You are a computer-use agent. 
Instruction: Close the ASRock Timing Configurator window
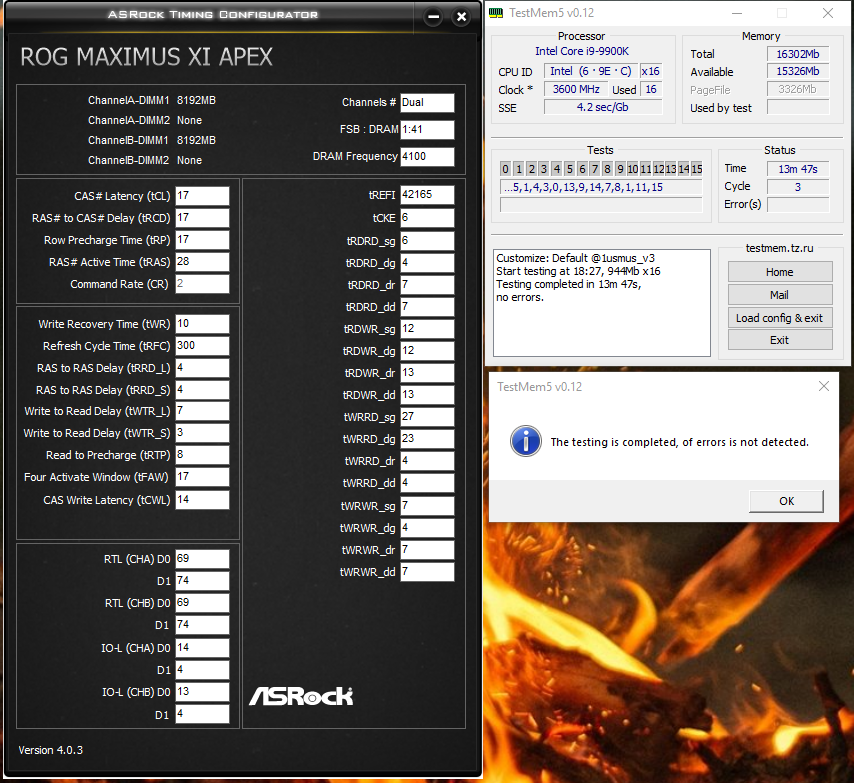tap(461, 17)
